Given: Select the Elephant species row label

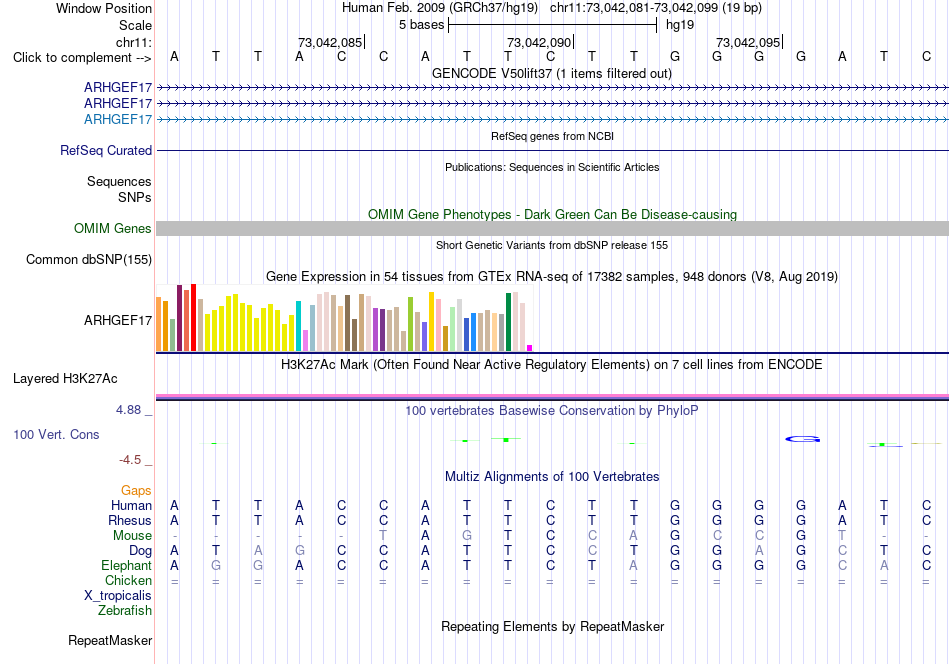Looking at the screenshot, I should pyautogui.click(x=126, y=565).
